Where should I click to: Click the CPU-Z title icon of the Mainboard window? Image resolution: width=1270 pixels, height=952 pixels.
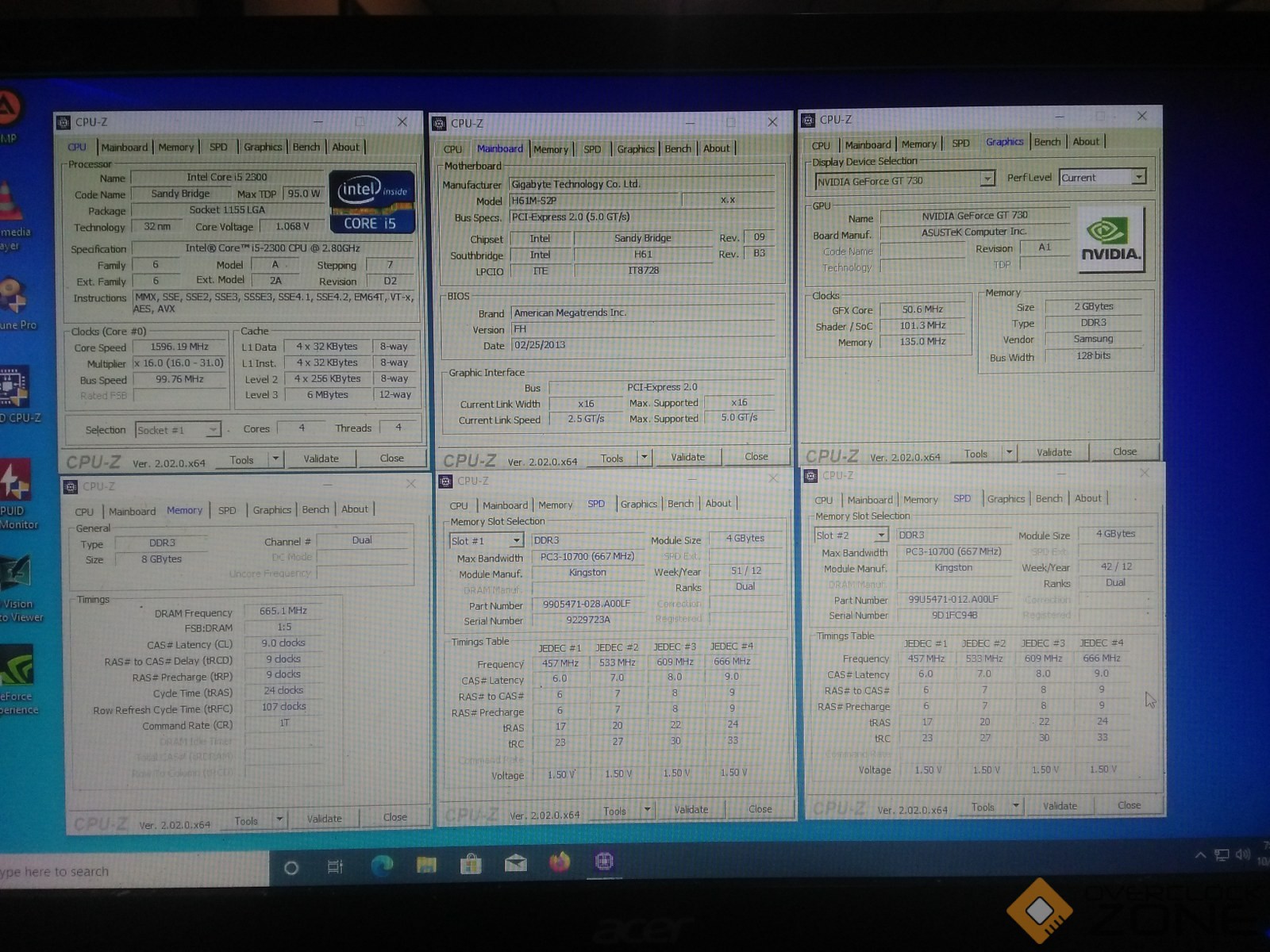point(439,124)
